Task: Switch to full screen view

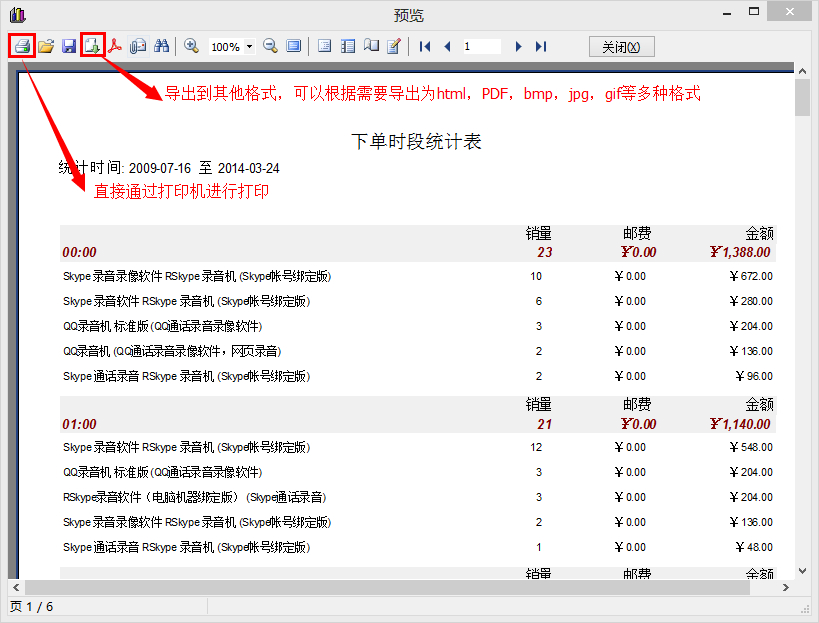Action: [293, 46]
